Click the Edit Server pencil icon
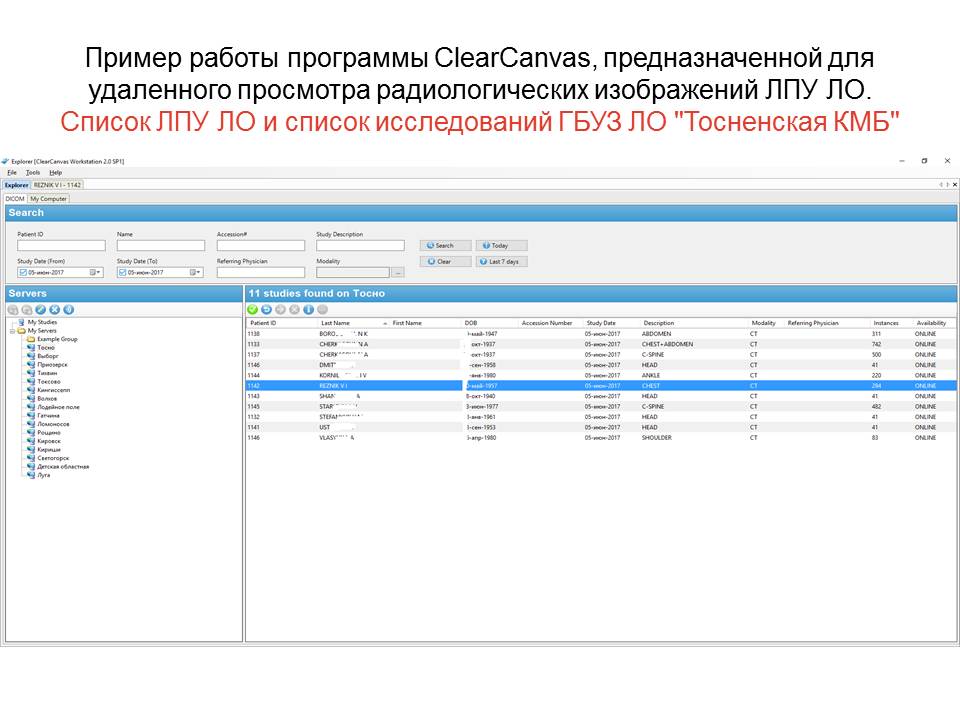The image size is (960, 720). pyautogui.click(x=41, y=309)
